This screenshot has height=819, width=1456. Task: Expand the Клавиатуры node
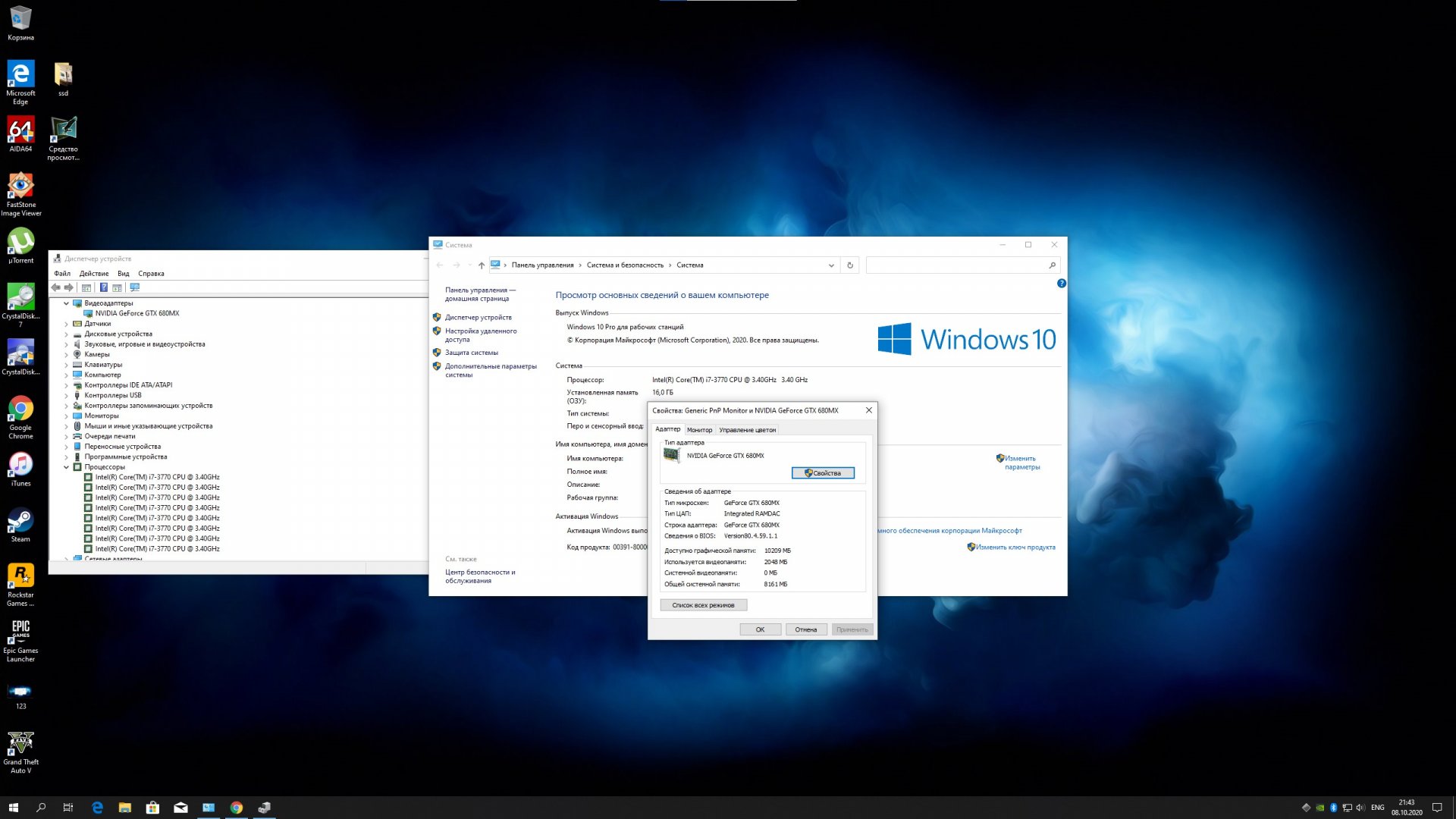pyautogui.click(x=67, y=365)
